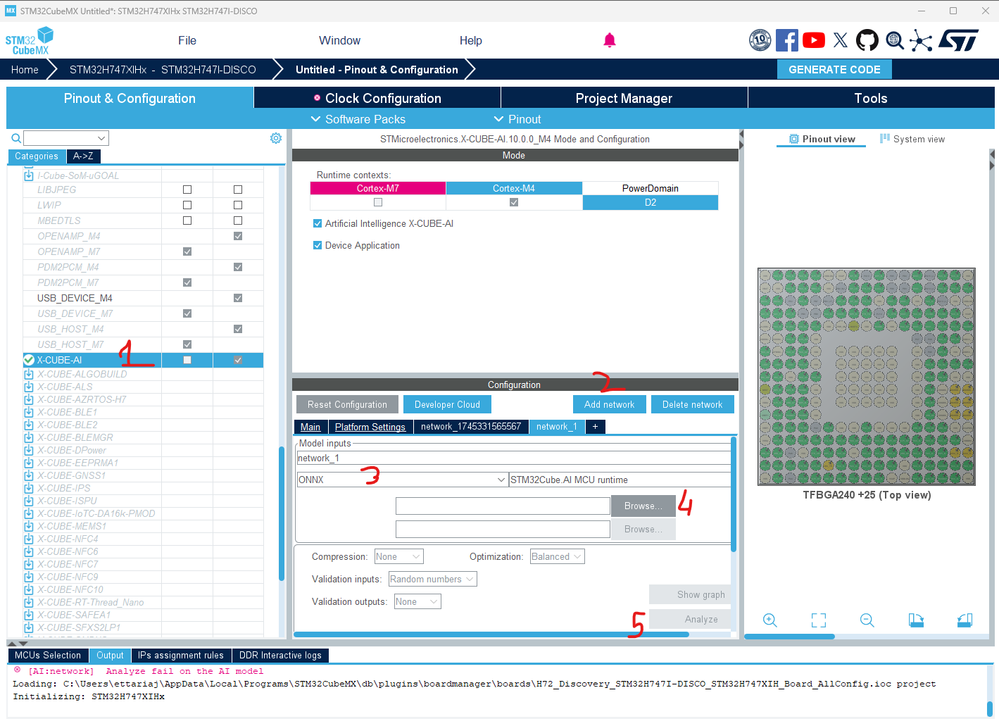The image size is (999, 724).
Task: Open the GitHub icon link
Action: click(x=866, y=40)
